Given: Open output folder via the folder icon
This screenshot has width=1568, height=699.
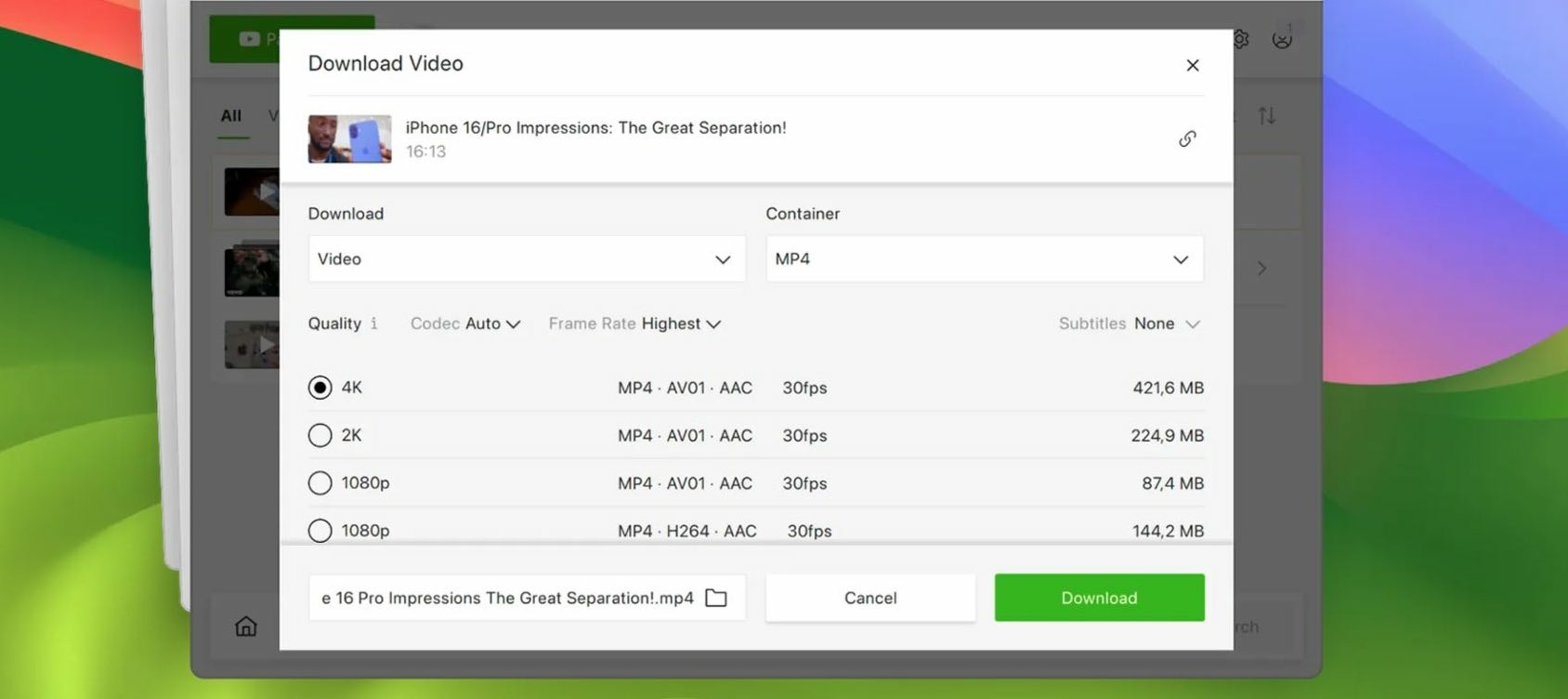Looking at the screenshot, I should [716, 598].
